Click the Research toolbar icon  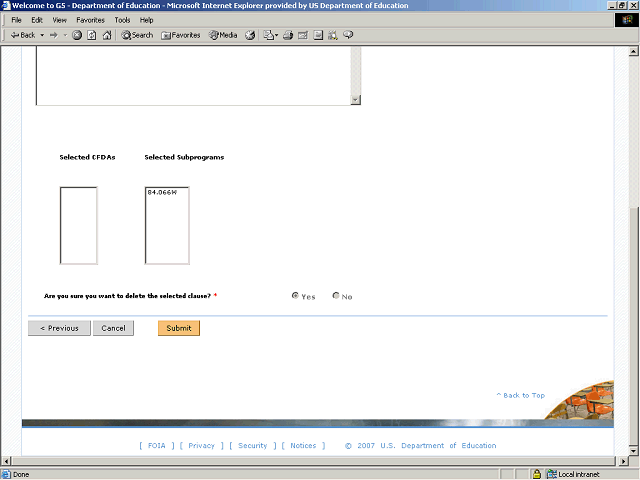click(x=333, y=36)
